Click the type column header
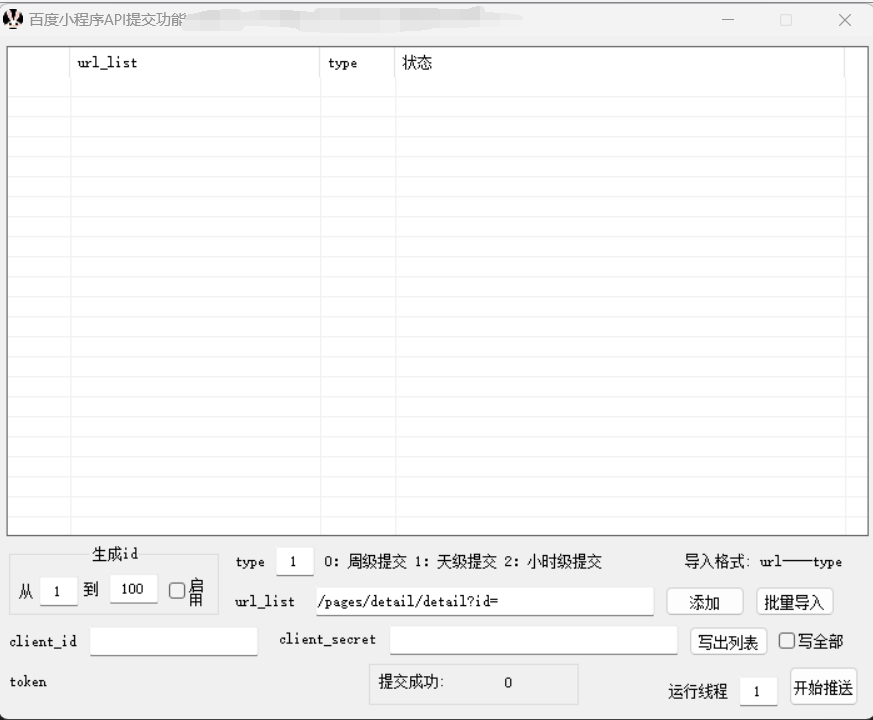The image size is (873, 720). [x=357, y=63]
